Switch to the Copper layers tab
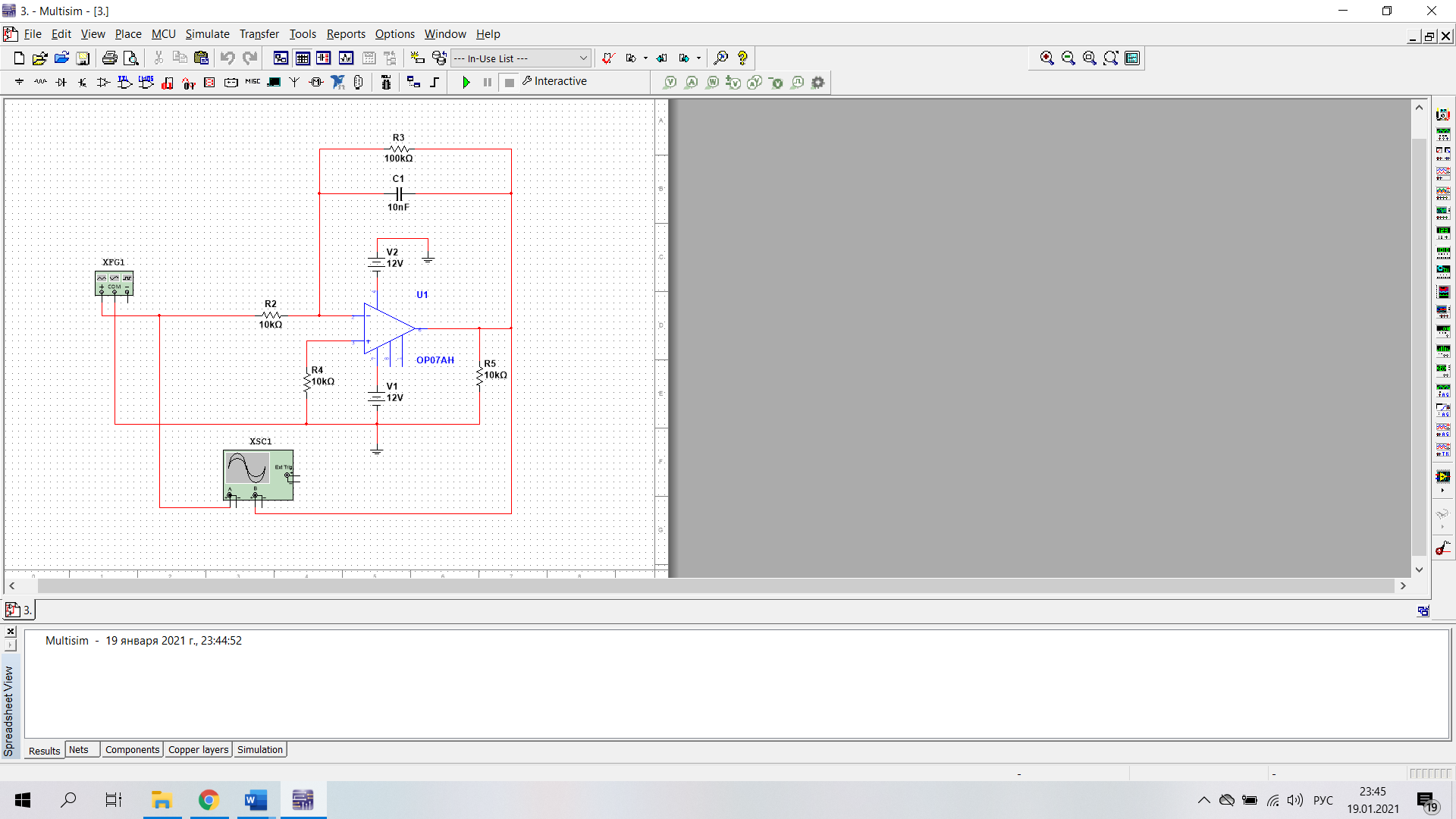Screen dimensions: 1456x819 [198, 749]
